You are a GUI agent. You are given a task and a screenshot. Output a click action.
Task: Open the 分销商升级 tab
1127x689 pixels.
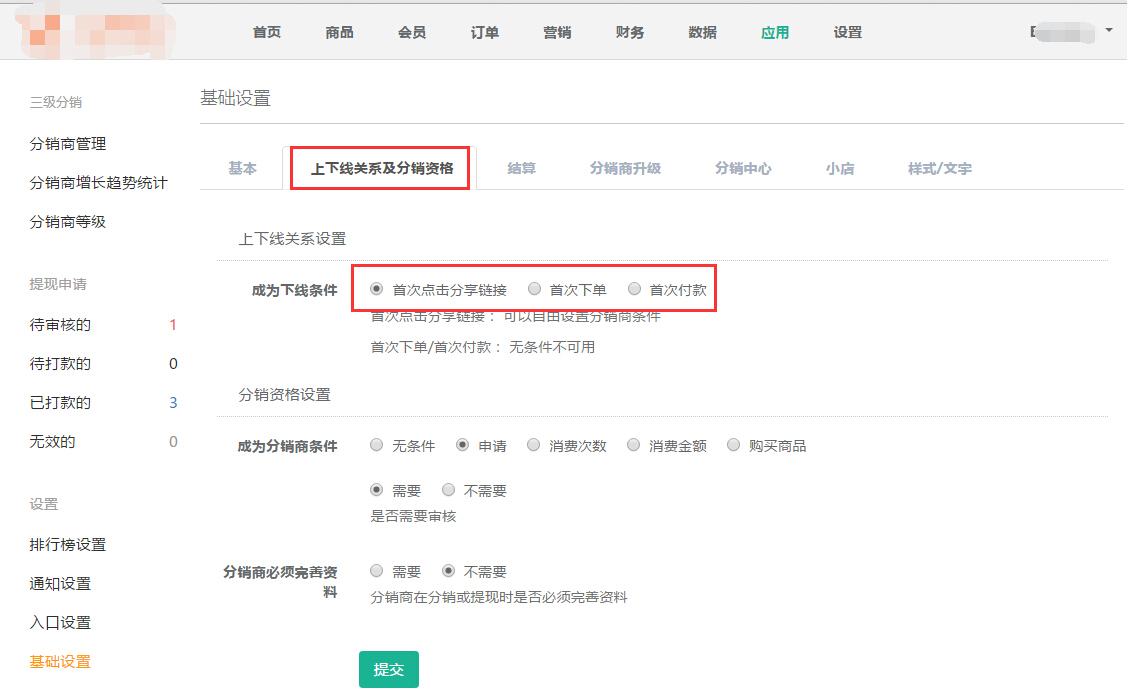pos(625,168)
